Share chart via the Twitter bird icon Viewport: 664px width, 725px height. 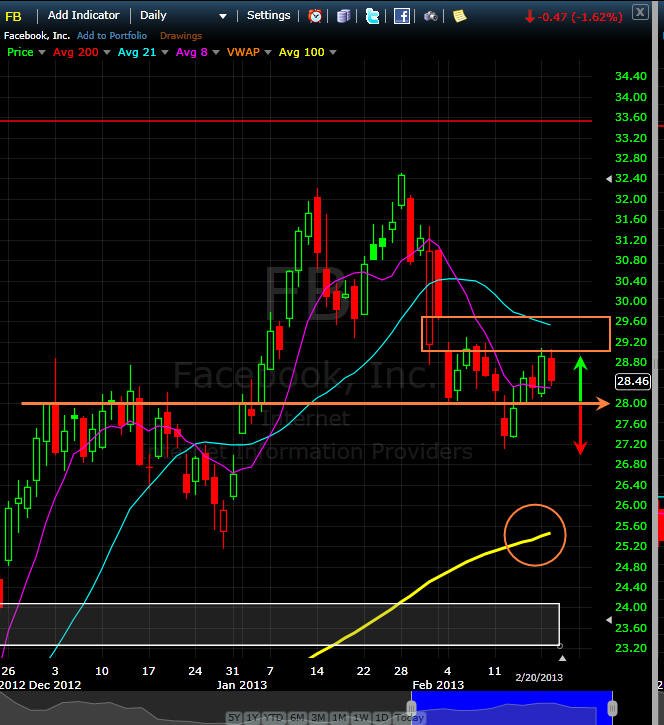[372, 16]
